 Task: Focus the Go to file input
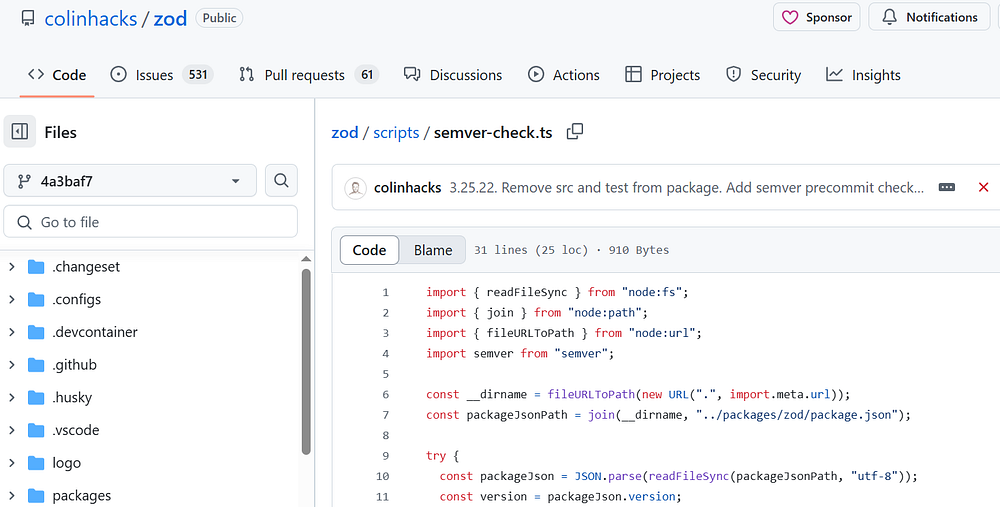pos(151,222)
